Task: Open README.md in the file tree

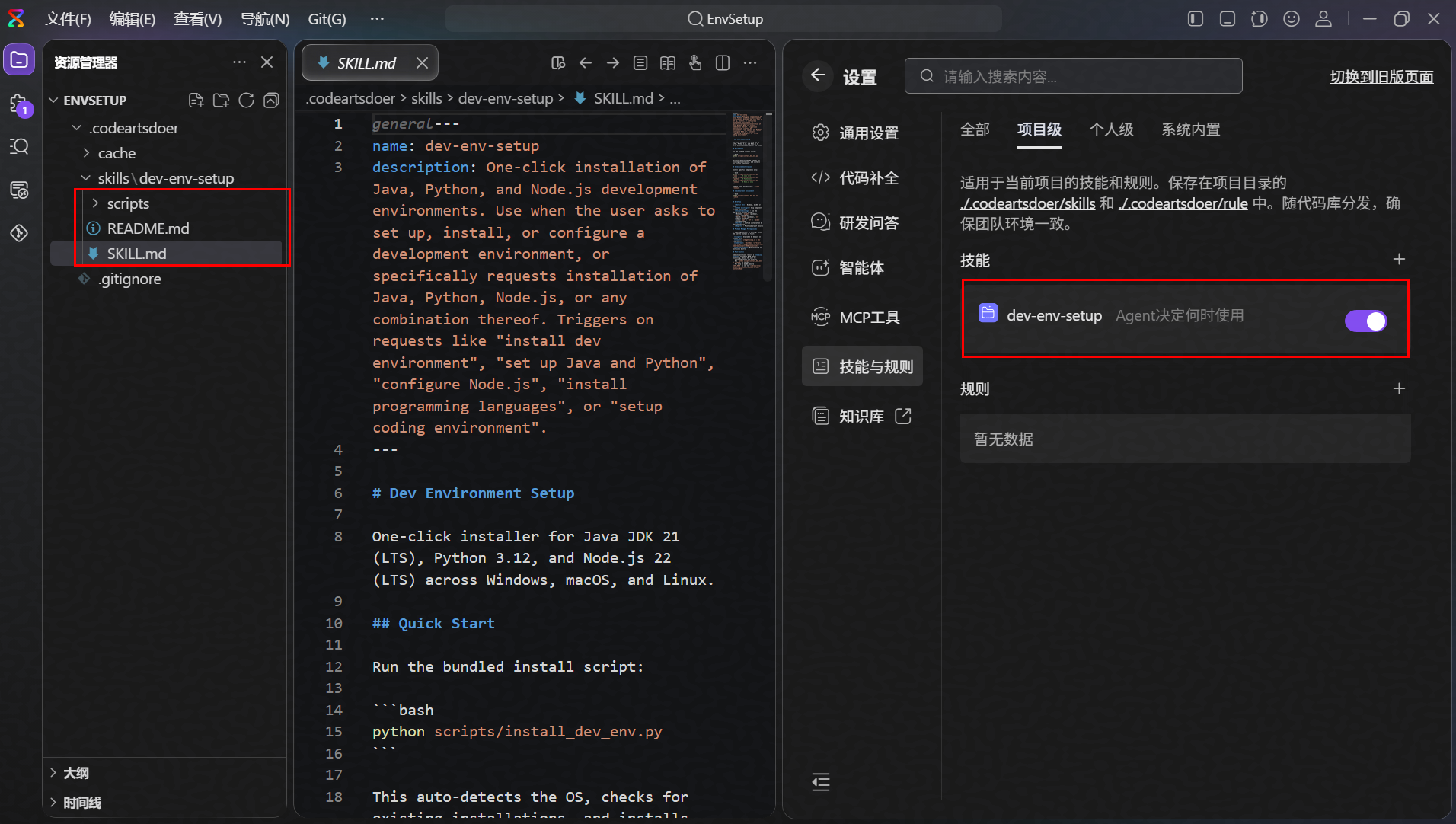Action: pos(148,228)
